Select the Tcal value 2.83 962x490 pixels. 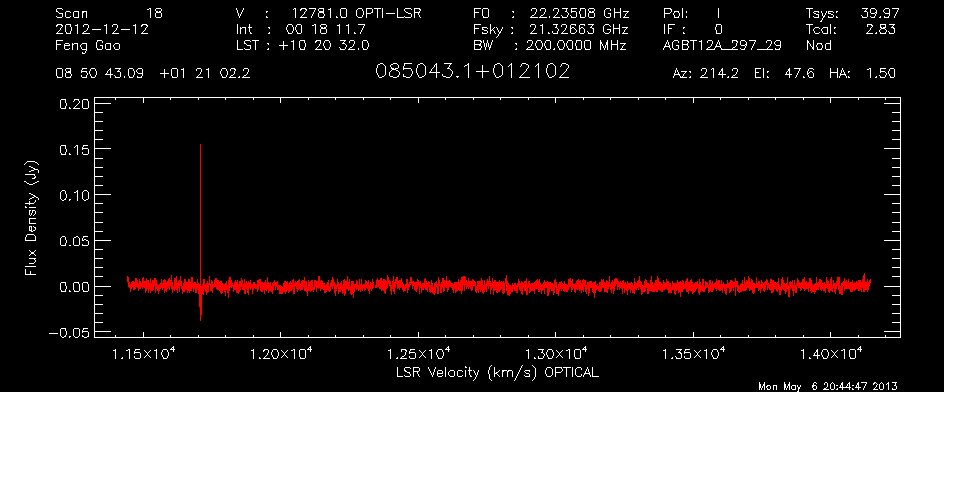[x=880, y=29]
